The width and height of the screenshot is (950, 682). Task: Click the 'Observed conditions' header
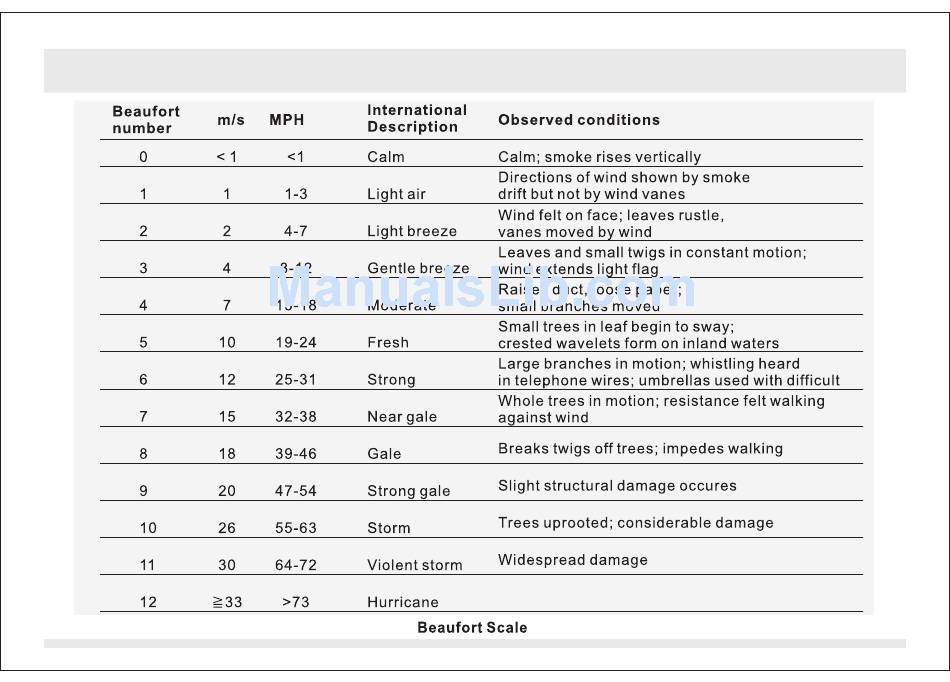579,120
